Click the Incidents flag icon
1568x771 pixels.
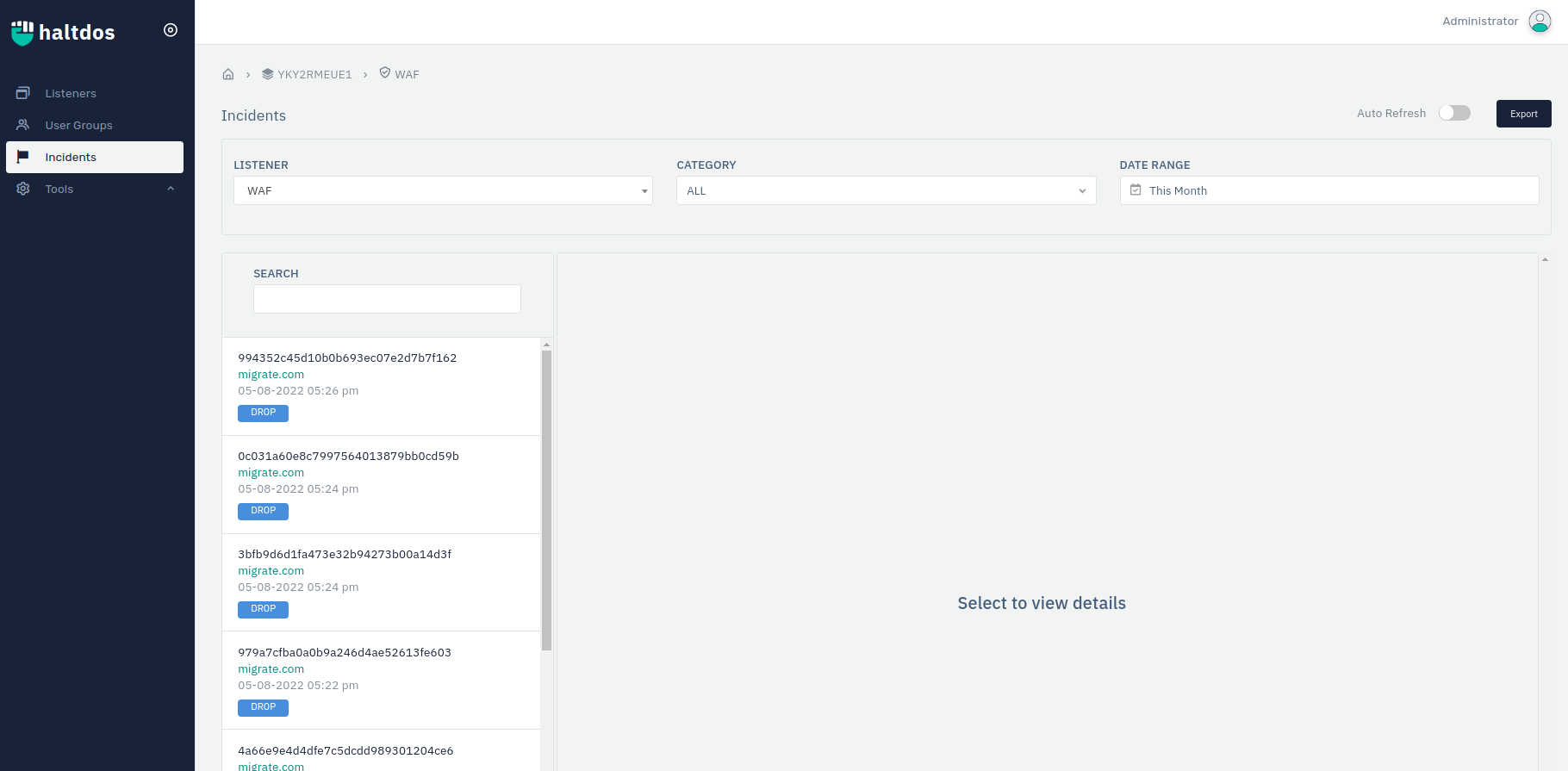[23, 157]
